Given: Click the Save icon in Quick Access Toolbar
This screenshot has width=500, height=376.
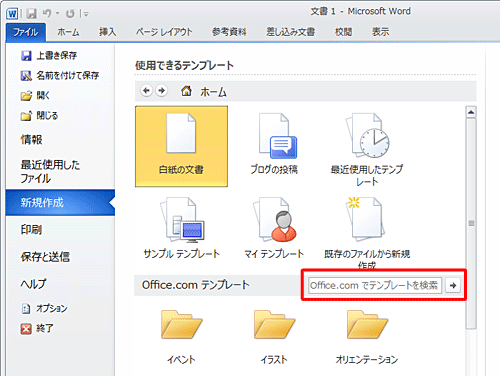Looking at the screenshot, I should (x=32, y=14).
